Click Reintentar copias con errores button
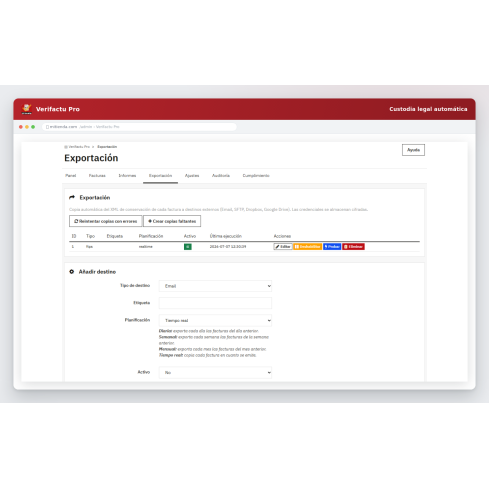The width and height of the screenshot is (489, 489). [106, 221]
